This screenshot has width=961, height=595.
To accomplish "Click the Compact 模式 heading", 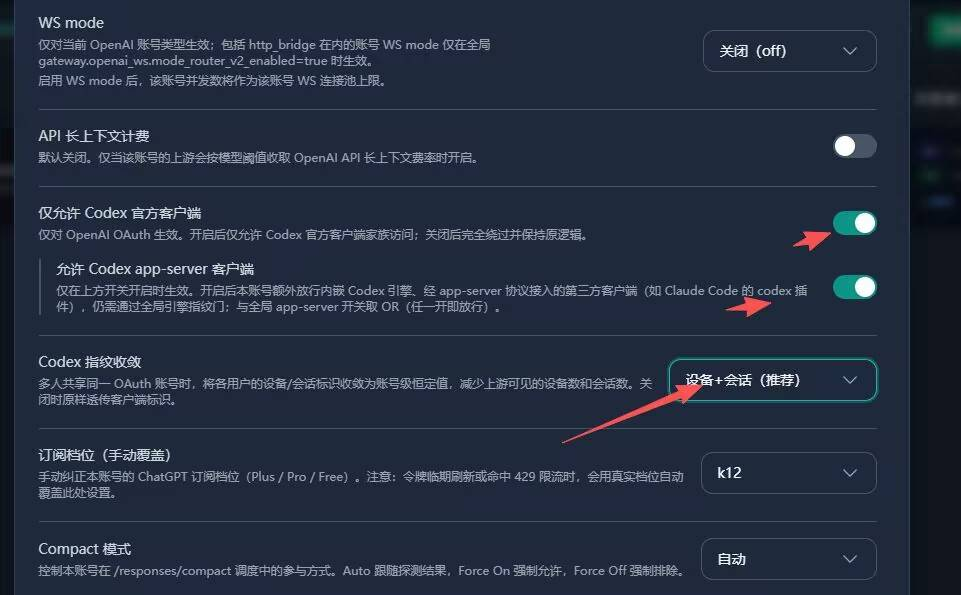I will (85, 549).
